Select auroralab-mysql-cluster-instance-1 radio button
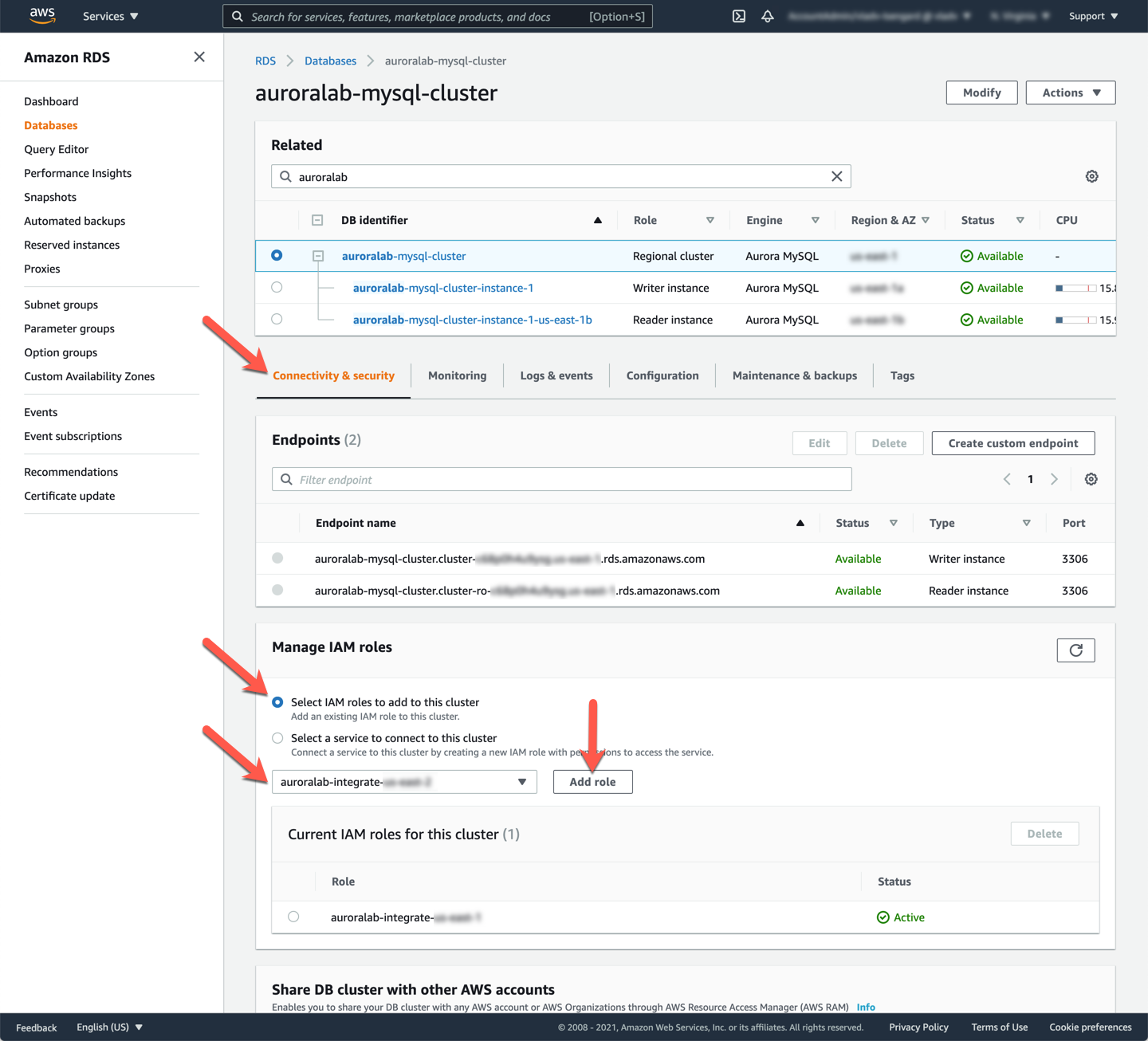This screenshot has width=1148, height=1041. (x=277, y=287)
